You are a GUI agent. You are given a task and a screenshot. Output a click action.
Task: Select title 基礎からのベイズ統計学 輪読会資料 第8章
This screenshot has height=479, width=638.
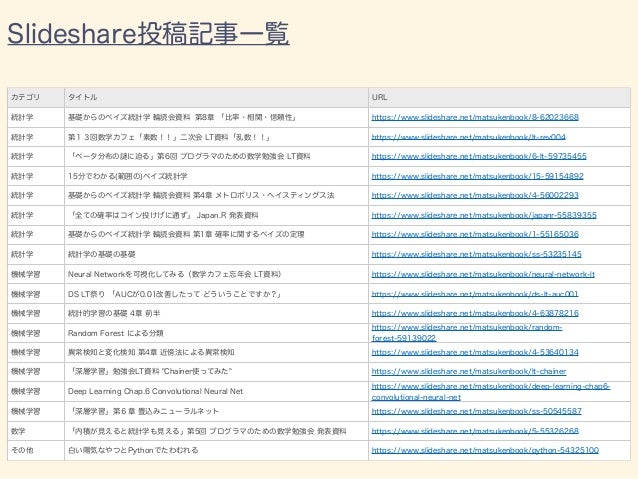tap(182, 117)
